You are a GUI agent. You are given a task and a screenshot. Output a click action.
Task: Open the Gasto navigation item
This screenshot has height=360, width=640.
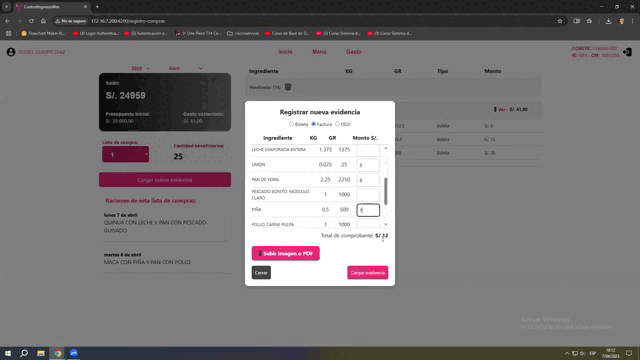tap(353, 52)
